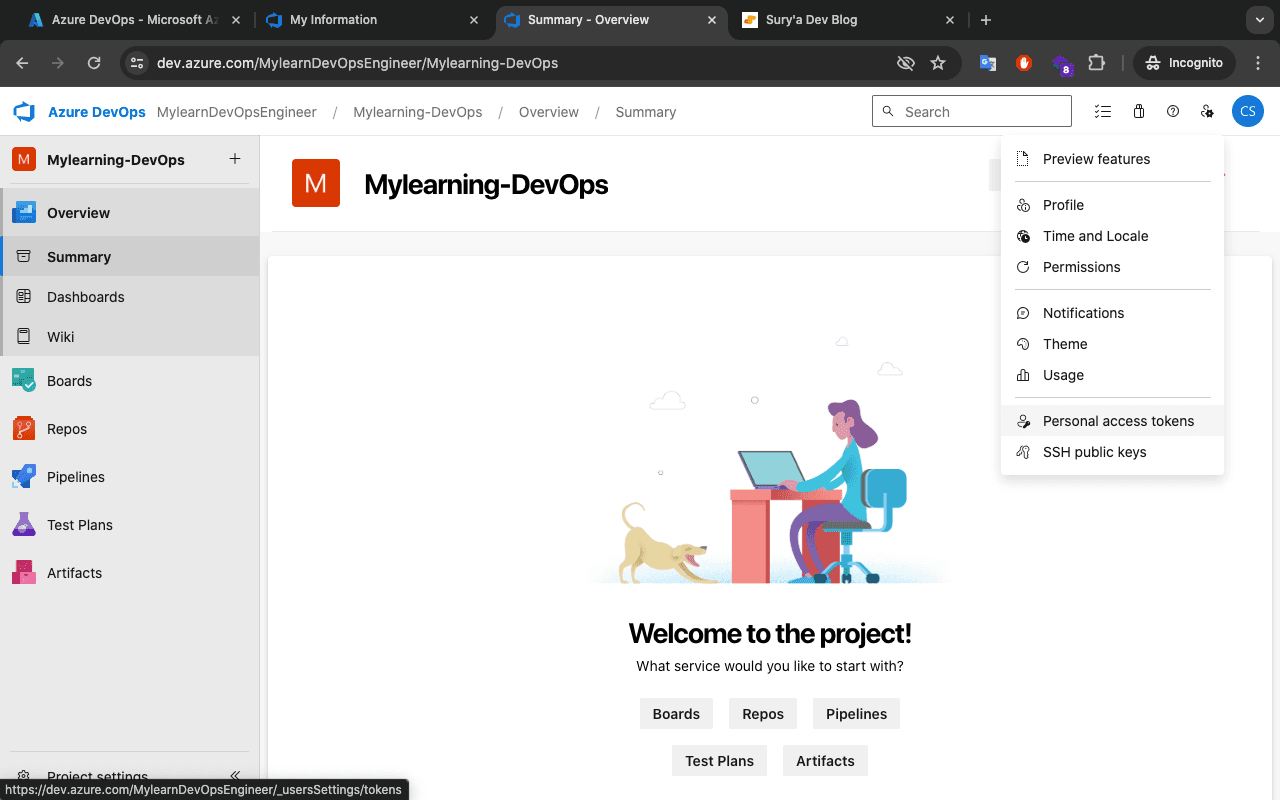
Task: Select Theme menu item
Action: (1112, 344)
